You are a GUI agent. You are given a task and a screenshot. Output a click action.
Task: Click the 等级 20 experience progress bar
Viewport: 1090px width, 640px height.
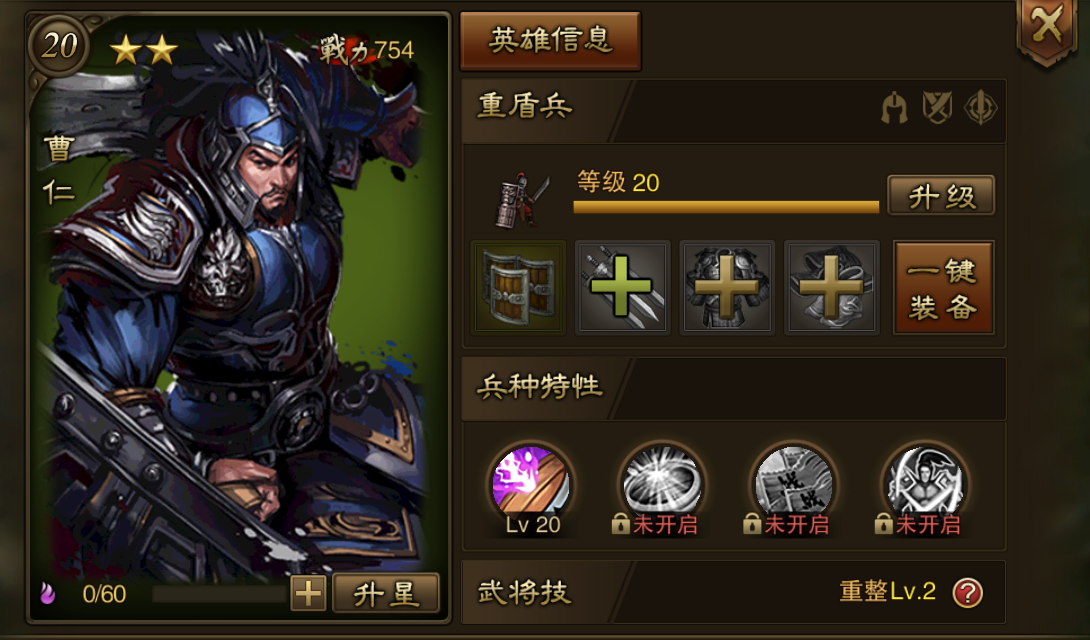click(726, 206)
